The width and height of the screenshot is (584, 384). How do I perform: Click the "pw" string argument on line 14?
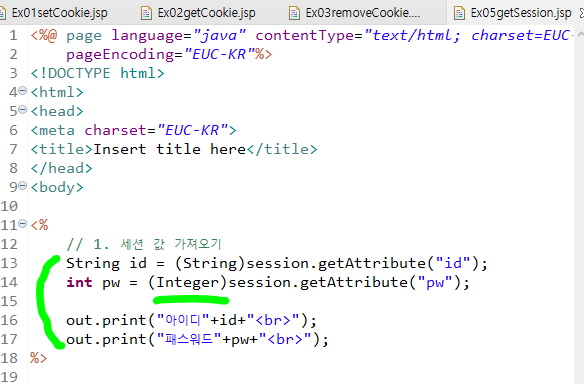click(435, 282)
